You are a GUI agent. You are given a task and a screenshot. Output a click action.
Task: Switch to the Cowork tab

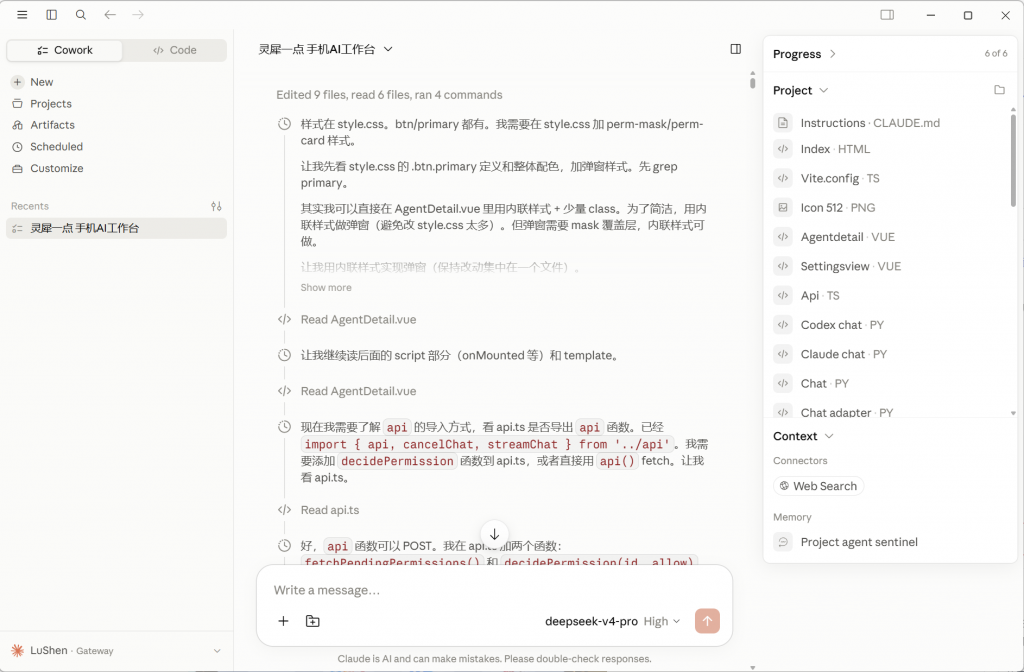pos(65,50)
